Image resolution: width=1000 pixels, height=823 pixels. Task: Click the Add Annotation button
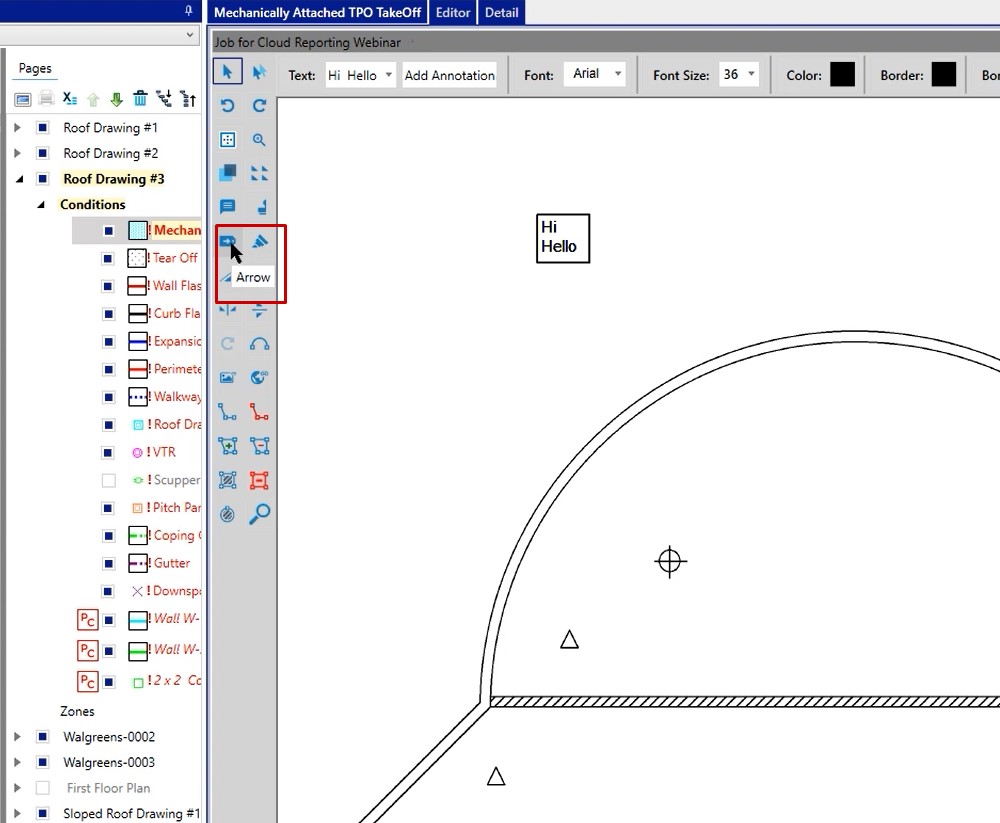(449, 75)
